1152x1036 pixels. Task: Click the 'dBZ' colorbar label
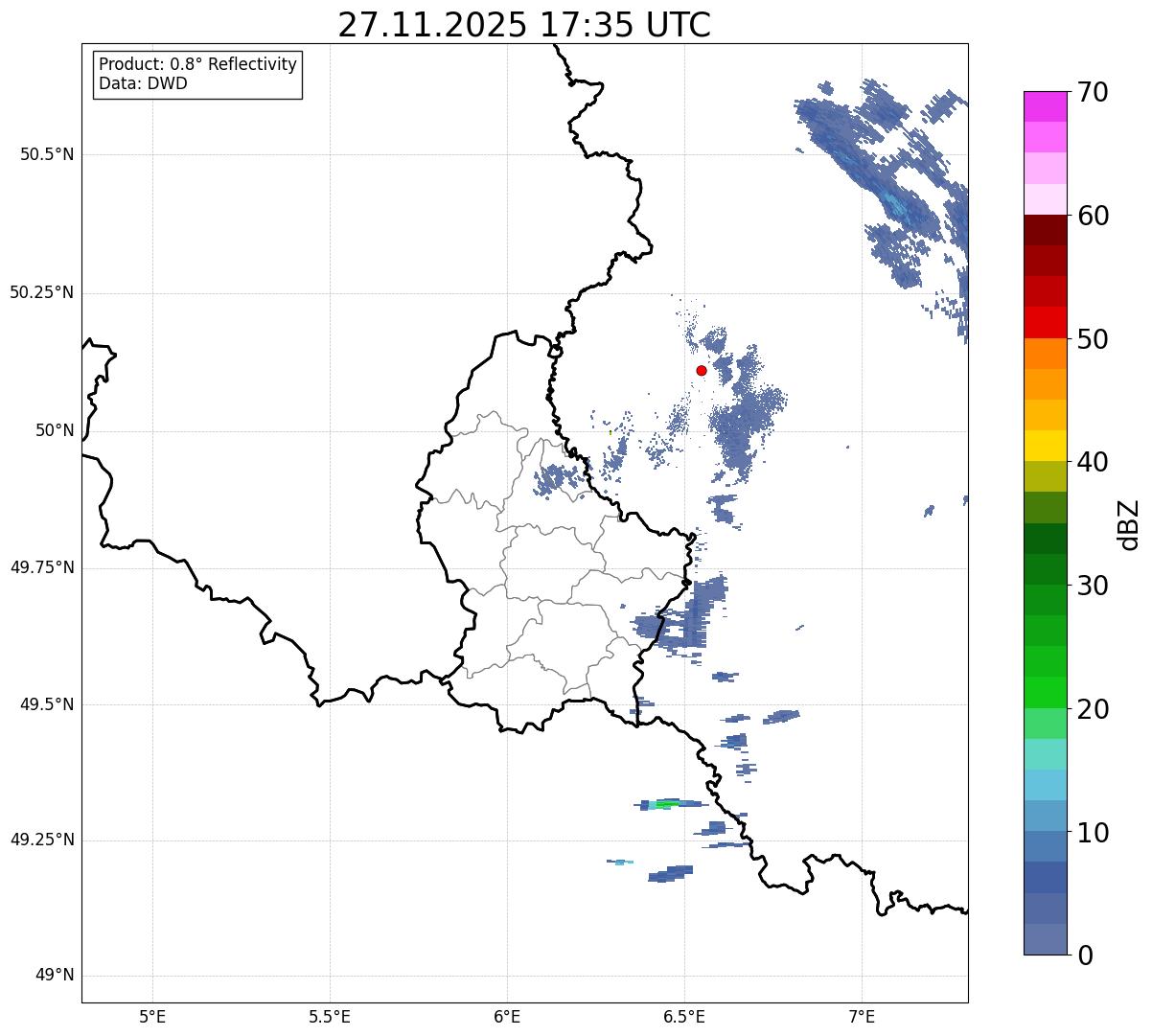(1129, 524)
